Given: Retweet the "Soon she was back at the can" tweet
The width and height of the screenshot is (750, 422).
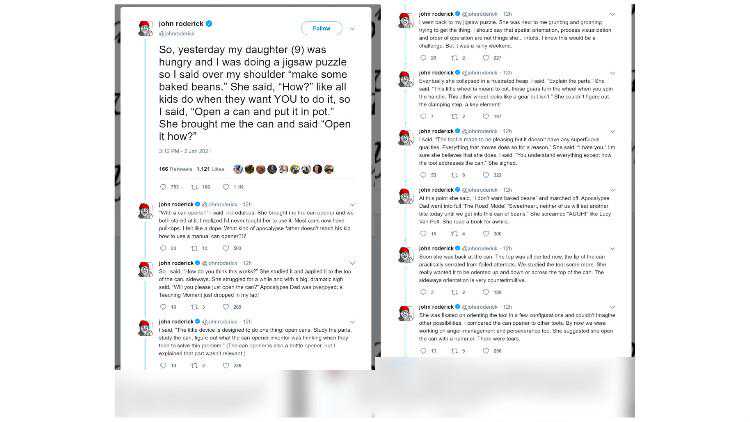Looking at the screenshot, I should (453, 291).
